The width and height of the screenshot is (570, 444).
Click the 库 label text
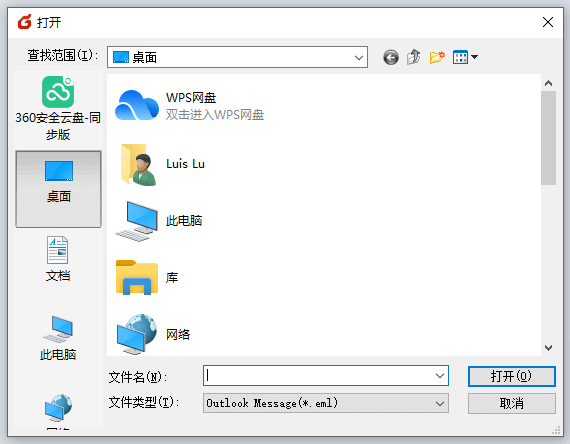click(x=172, y=277)
